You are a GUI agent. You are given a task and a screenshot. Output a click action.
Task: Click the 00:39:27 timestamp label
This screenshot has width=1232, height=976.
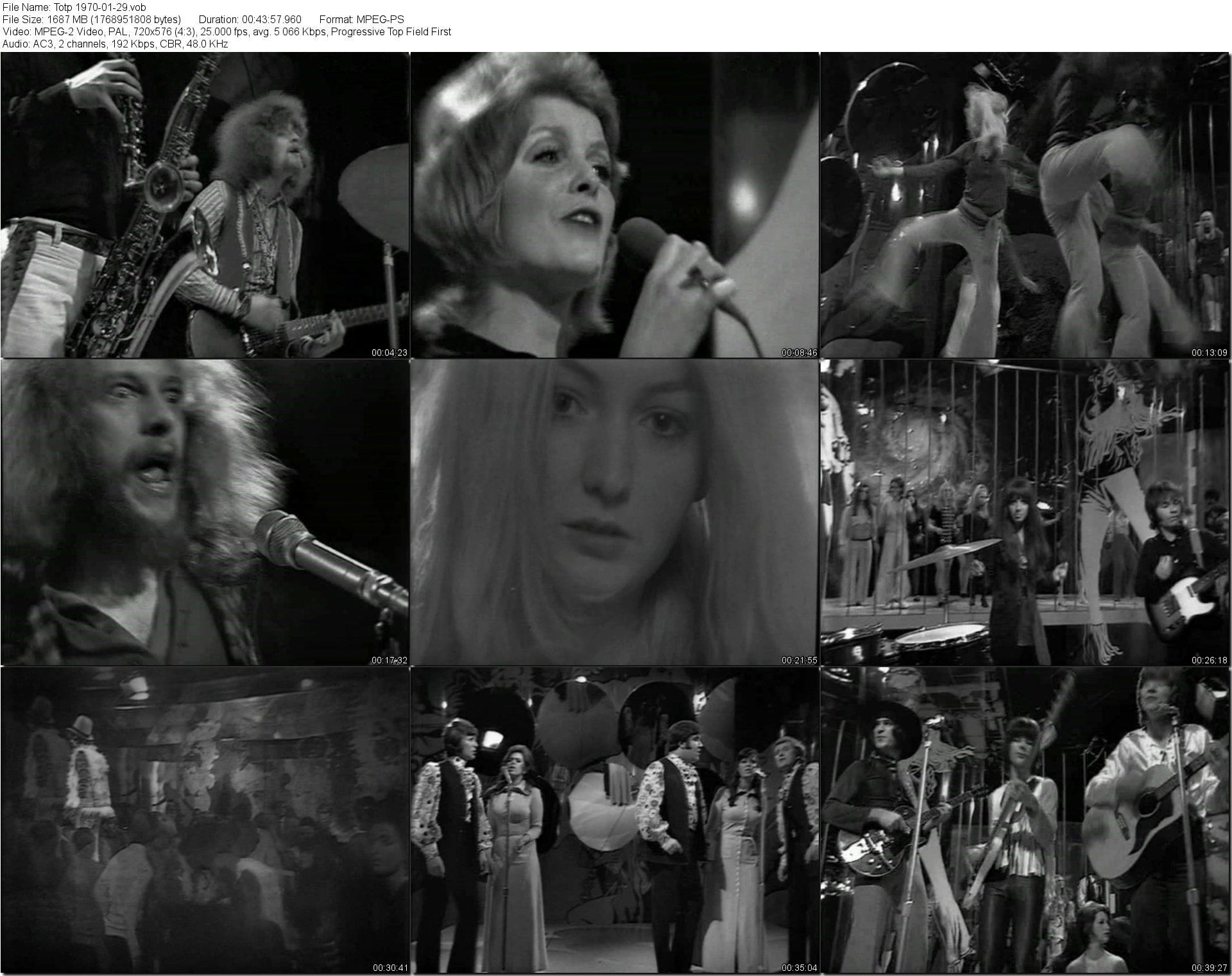pos(1210,968)
